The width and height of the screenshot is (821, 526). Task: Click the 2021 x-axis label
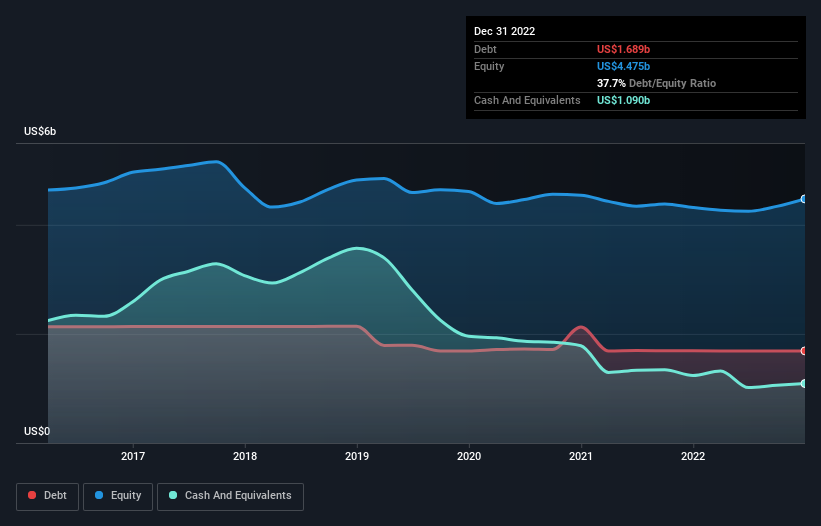pyautogui.click(x=581, y=456)
